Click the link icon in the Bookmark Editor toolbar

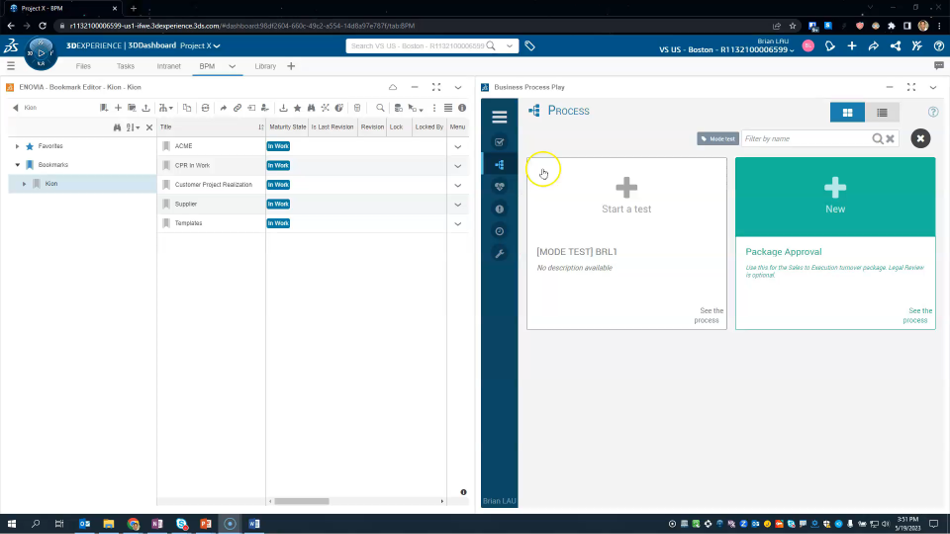(x=238, y=108)
